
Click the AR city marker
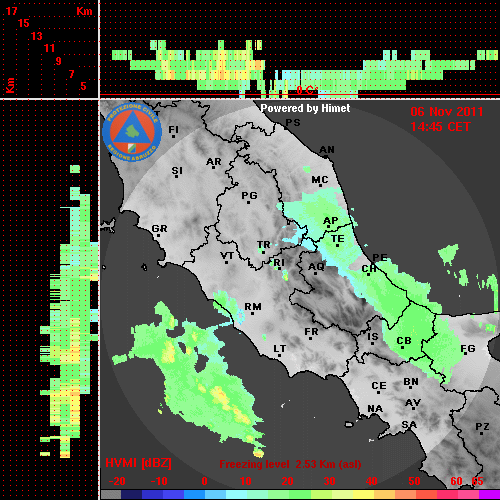click(x=214, y=163)
